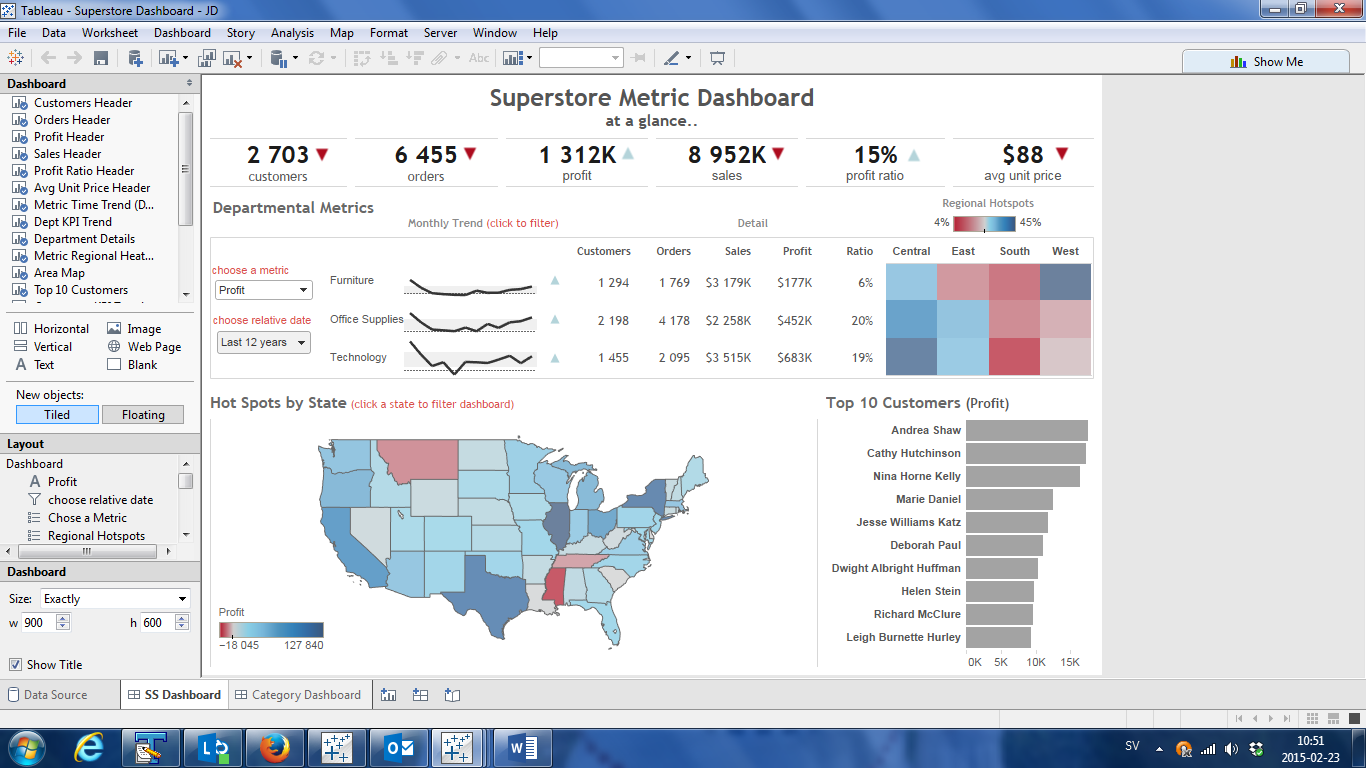Toggle the Show Title checkbox
Screen dimensions: 1366x768
pyautogui.click(x=15, y=664)
